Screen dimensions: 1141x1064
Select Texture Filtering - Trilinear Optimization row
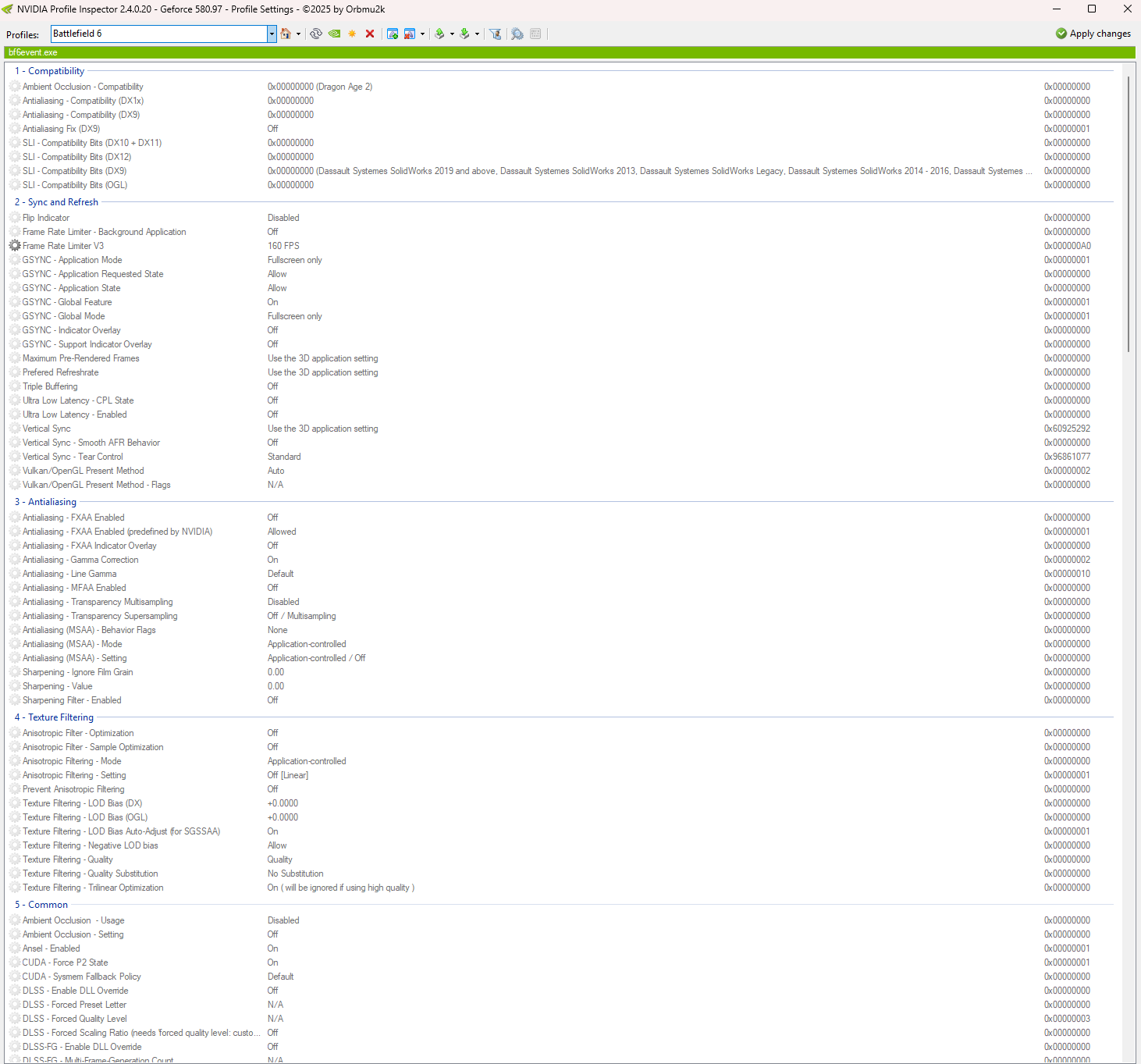tap(560, 888)
